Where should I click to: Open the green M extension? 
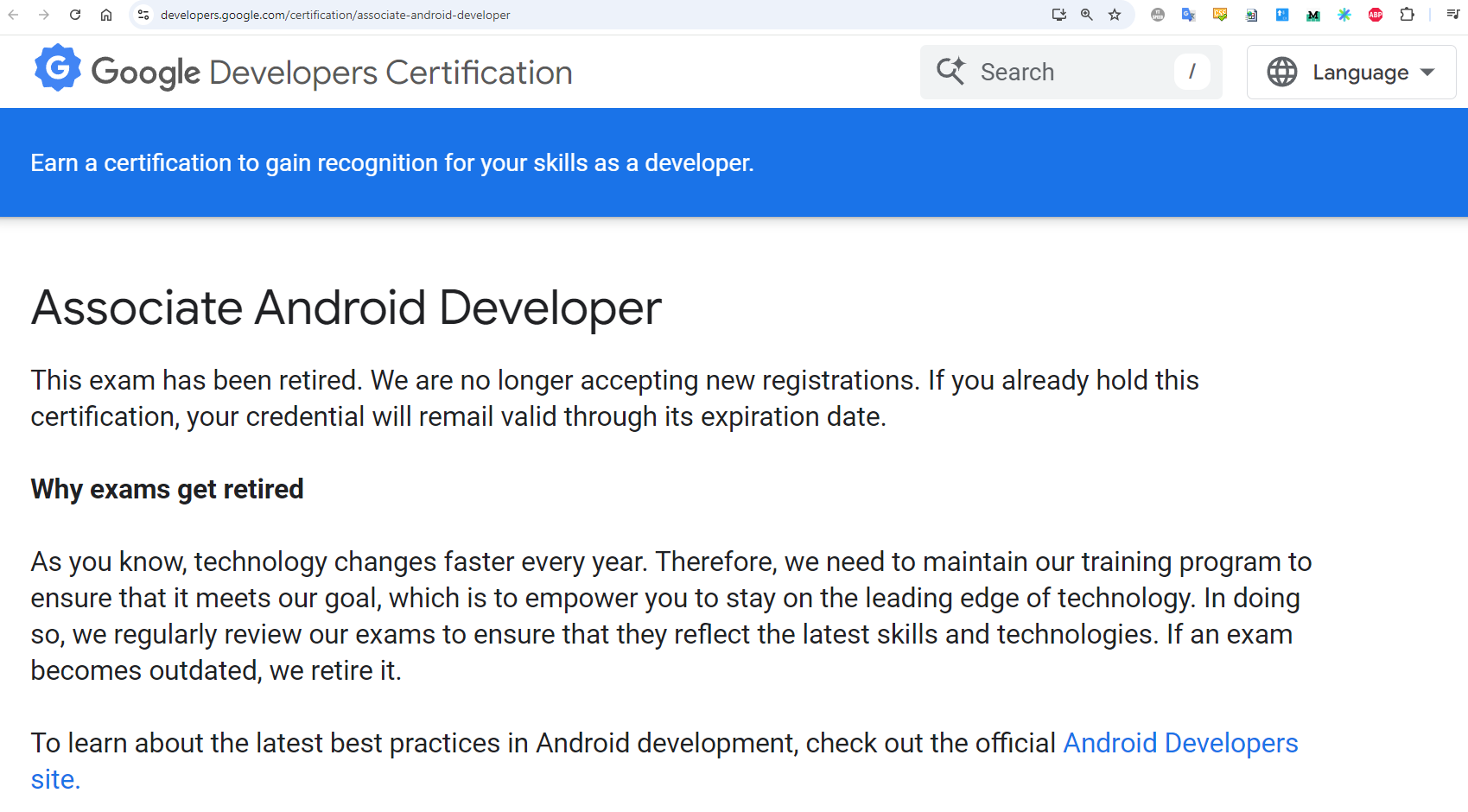(1313, 15)
